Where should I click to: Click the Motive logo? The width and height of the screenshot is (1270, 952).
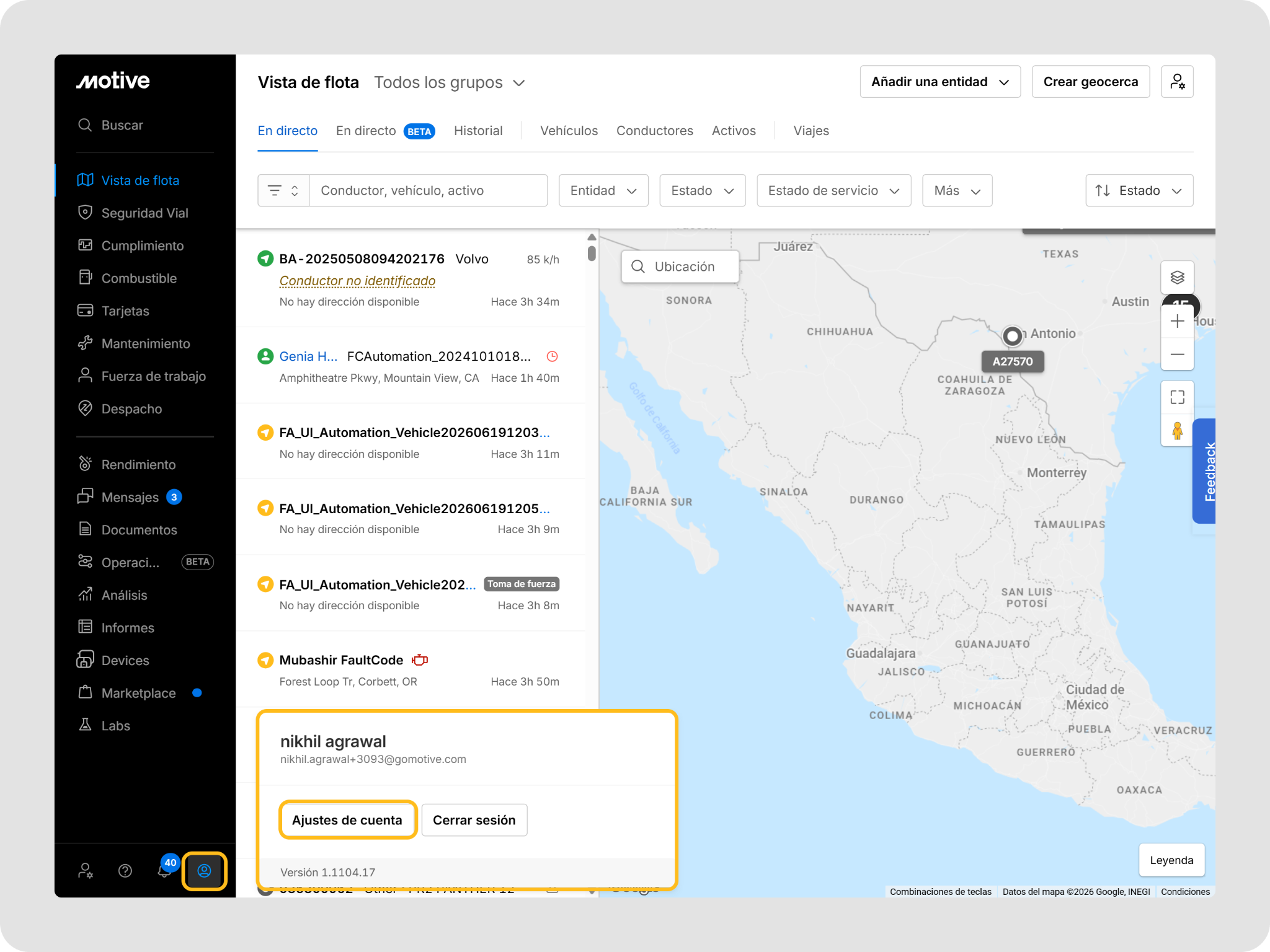[113, 81]
